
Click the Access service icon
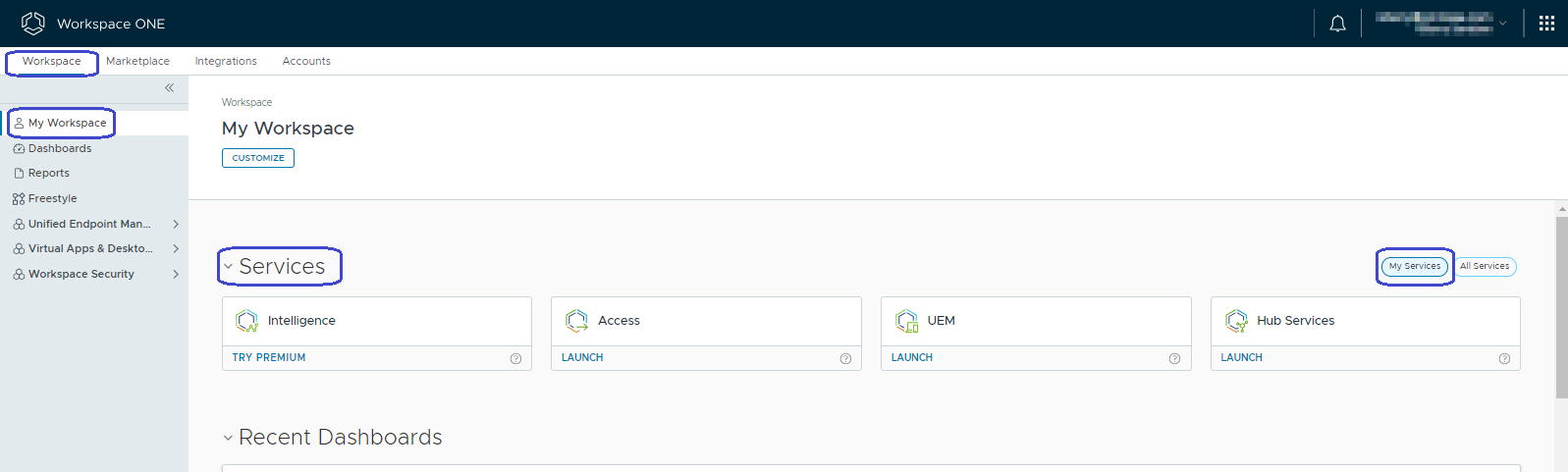(576, 321)
